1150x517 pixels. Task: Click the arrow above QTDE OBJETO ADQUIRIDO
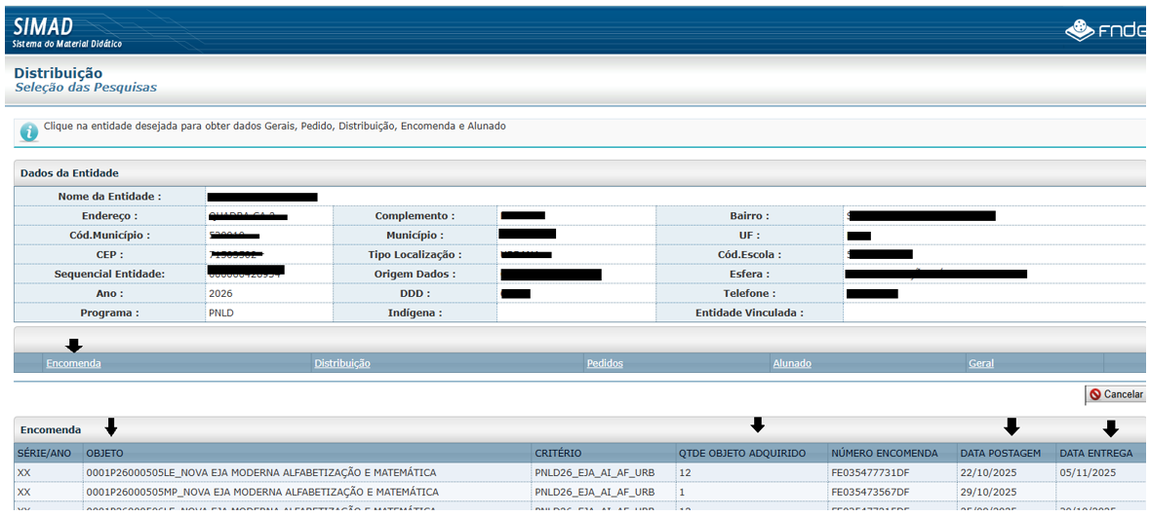coord(757,425)
